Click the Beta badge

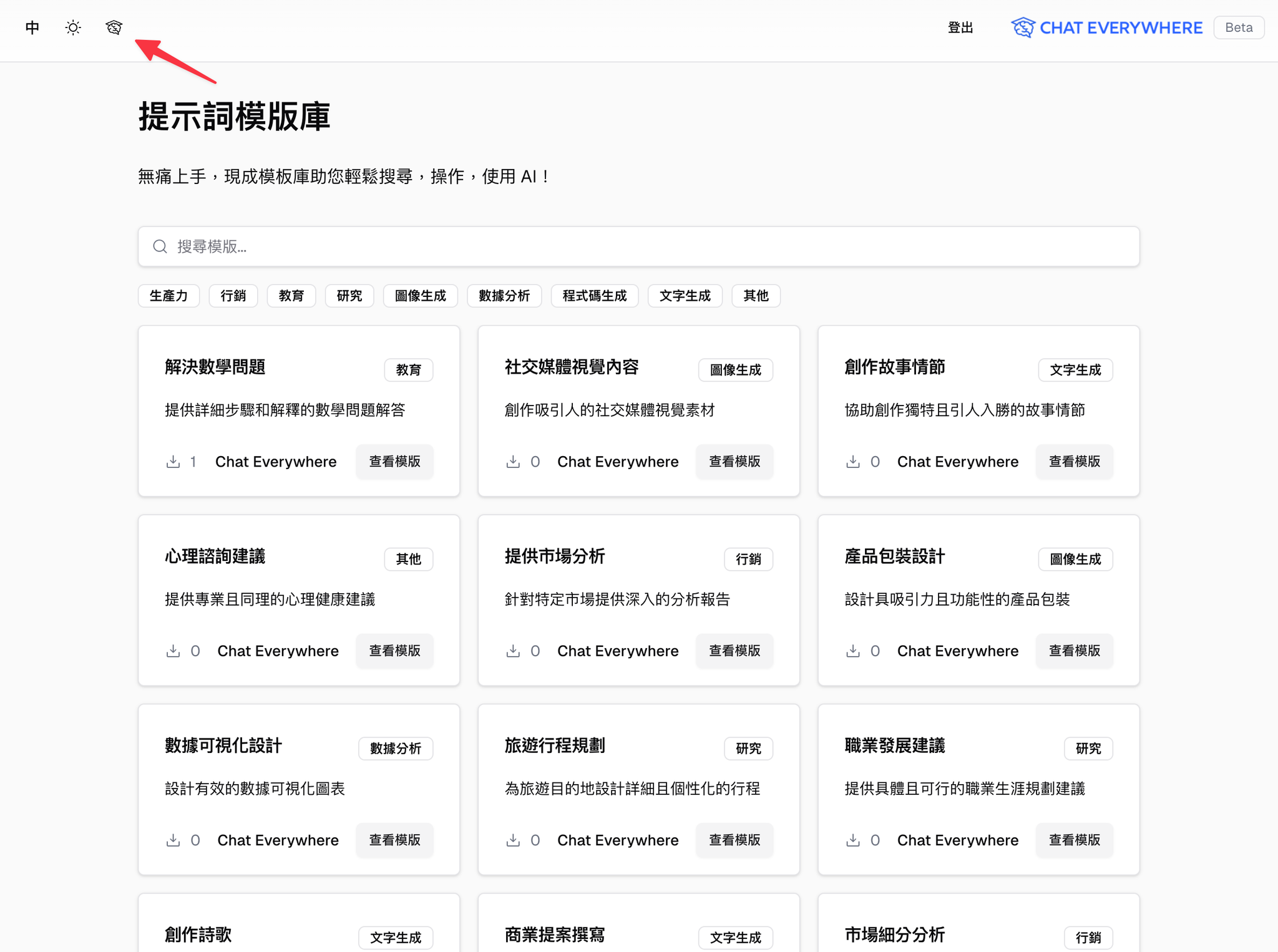click(x=1239, y=27)
